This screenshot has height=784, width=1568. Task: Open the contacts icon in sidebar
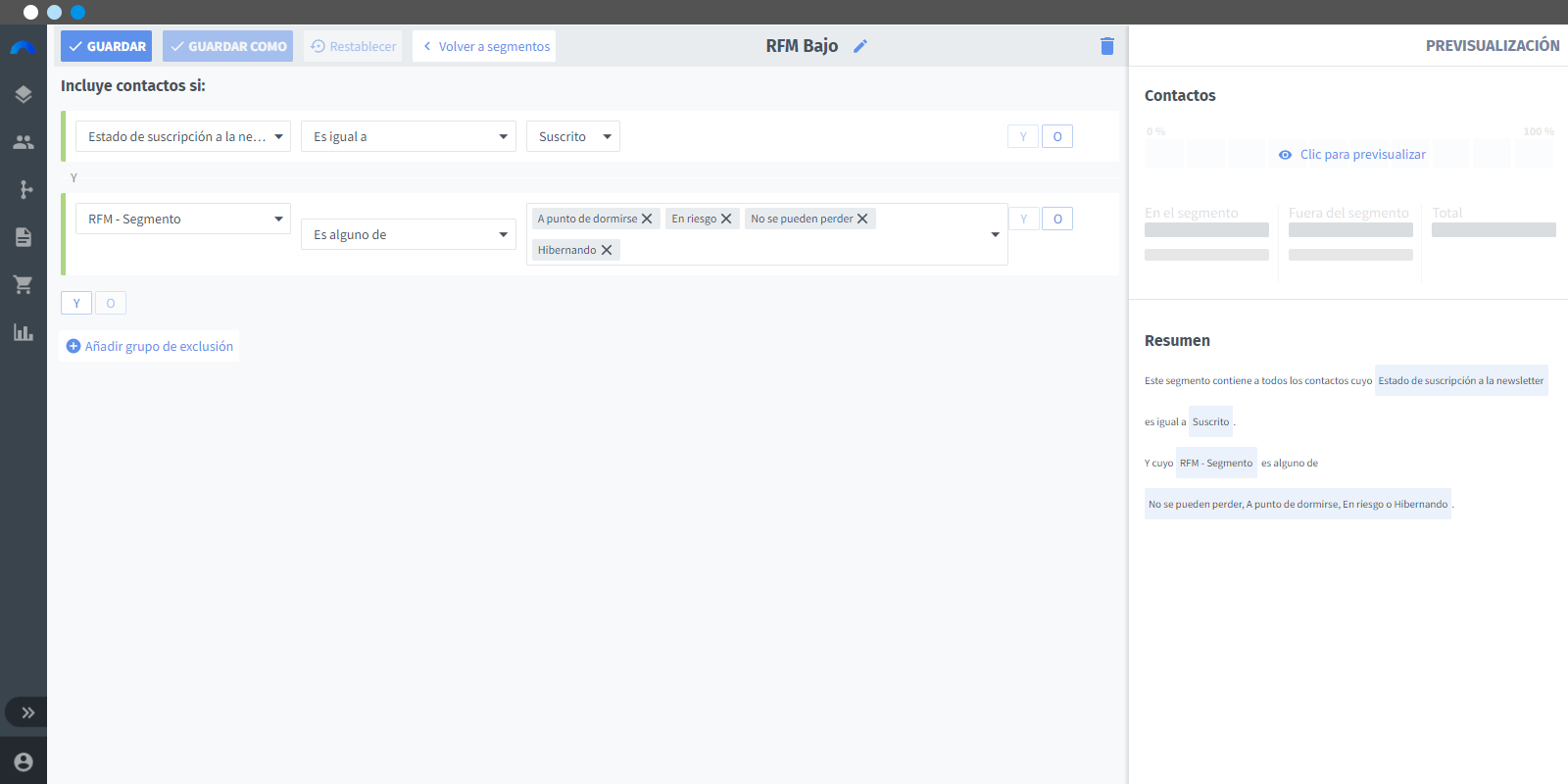pyautogui.click(x=24, y=142)
